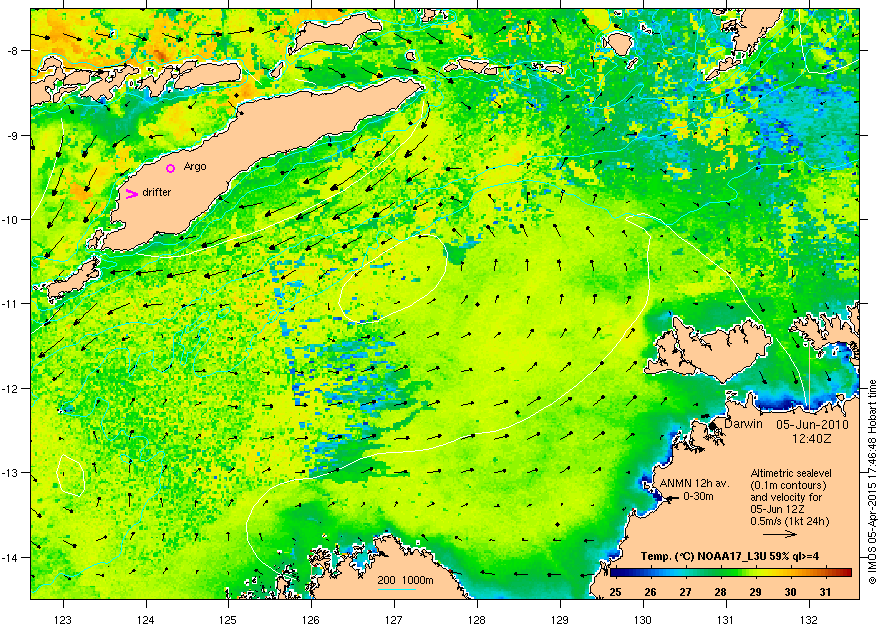Screen dimensions: 880x630
Task: Click the latitude axis label "-10"
Action: [x=11, y=219]
